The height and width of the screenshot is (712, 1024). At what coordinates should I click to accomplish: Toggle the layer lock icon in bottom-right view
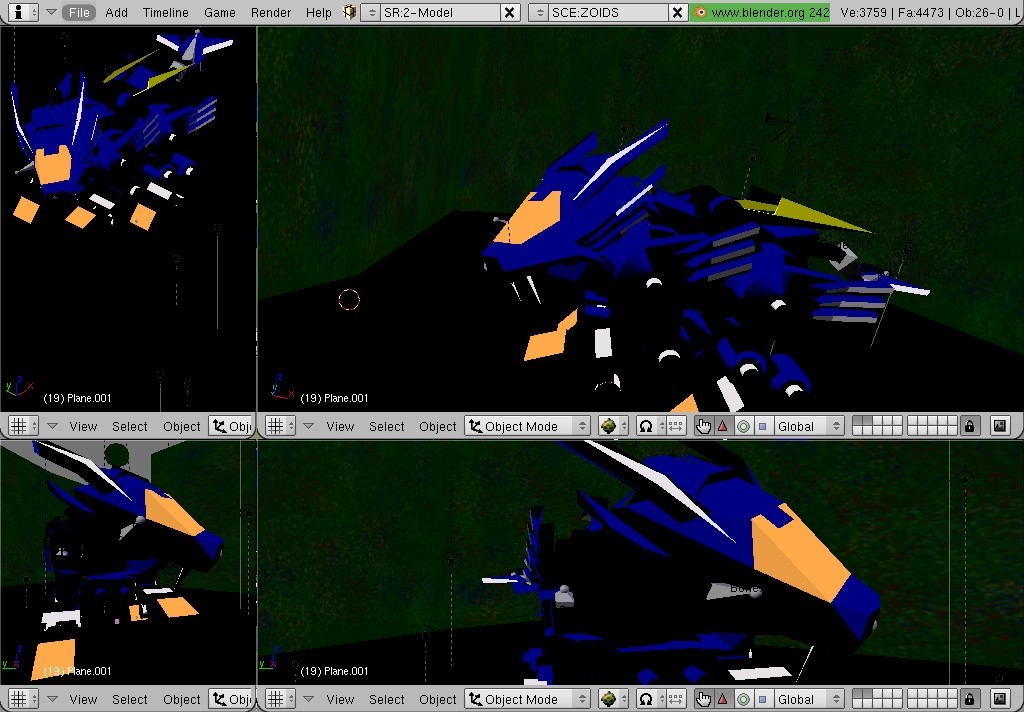click(970, 699)
